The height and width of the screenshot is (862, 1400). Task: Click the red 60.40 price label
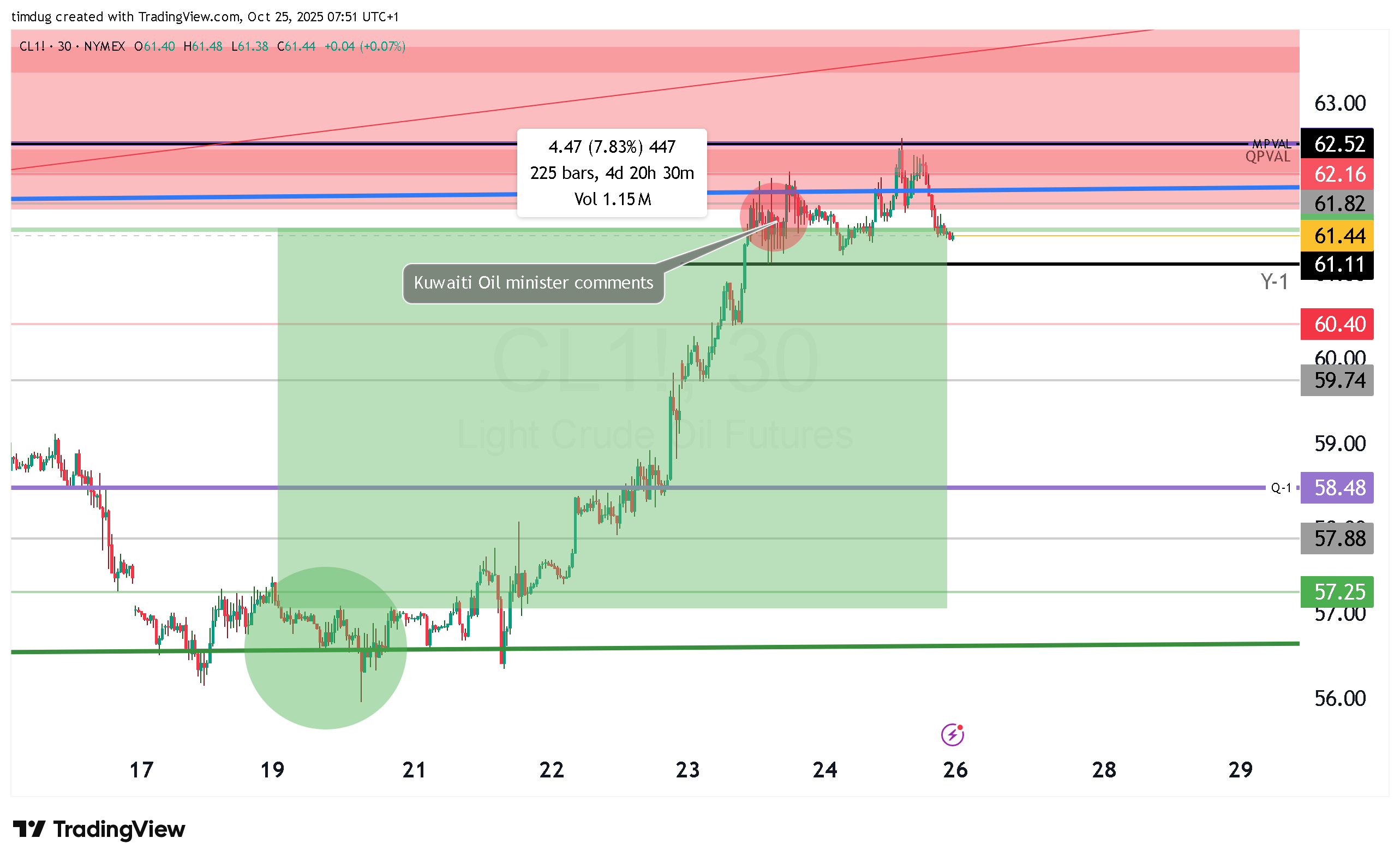pyautogui.click(x=1337, y=324)
